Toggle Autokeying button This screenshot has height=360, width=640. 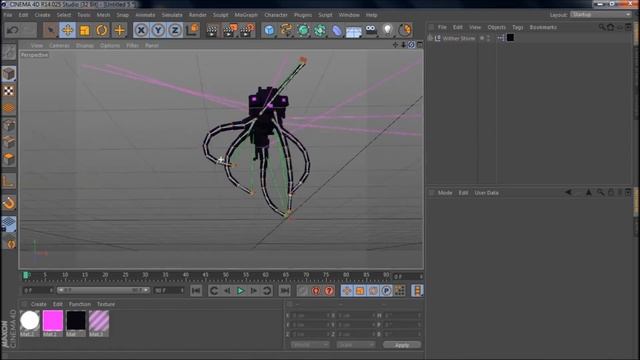pos(316,291)
